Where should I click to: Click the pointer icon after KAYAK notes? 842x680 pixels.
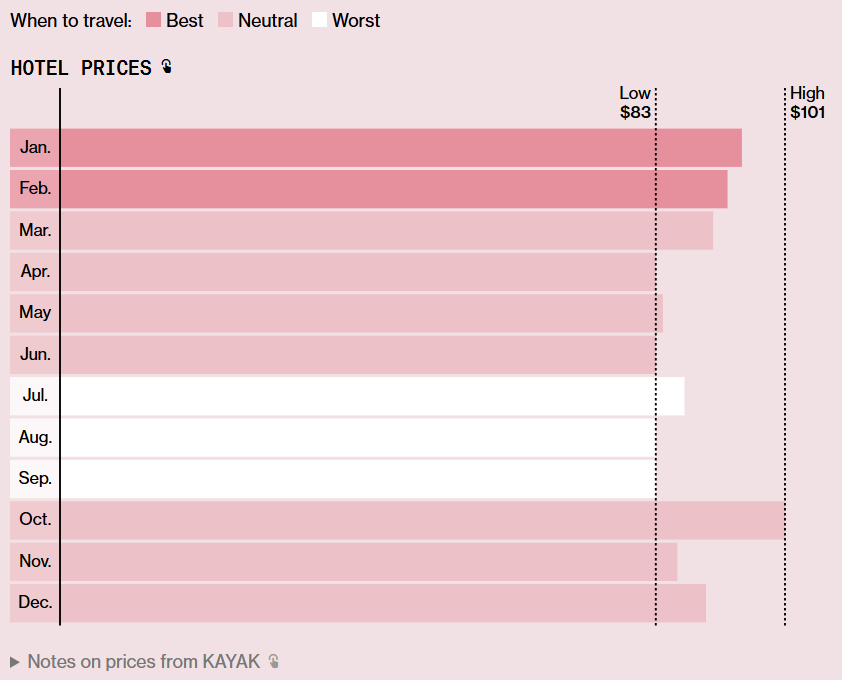point(274,661)
